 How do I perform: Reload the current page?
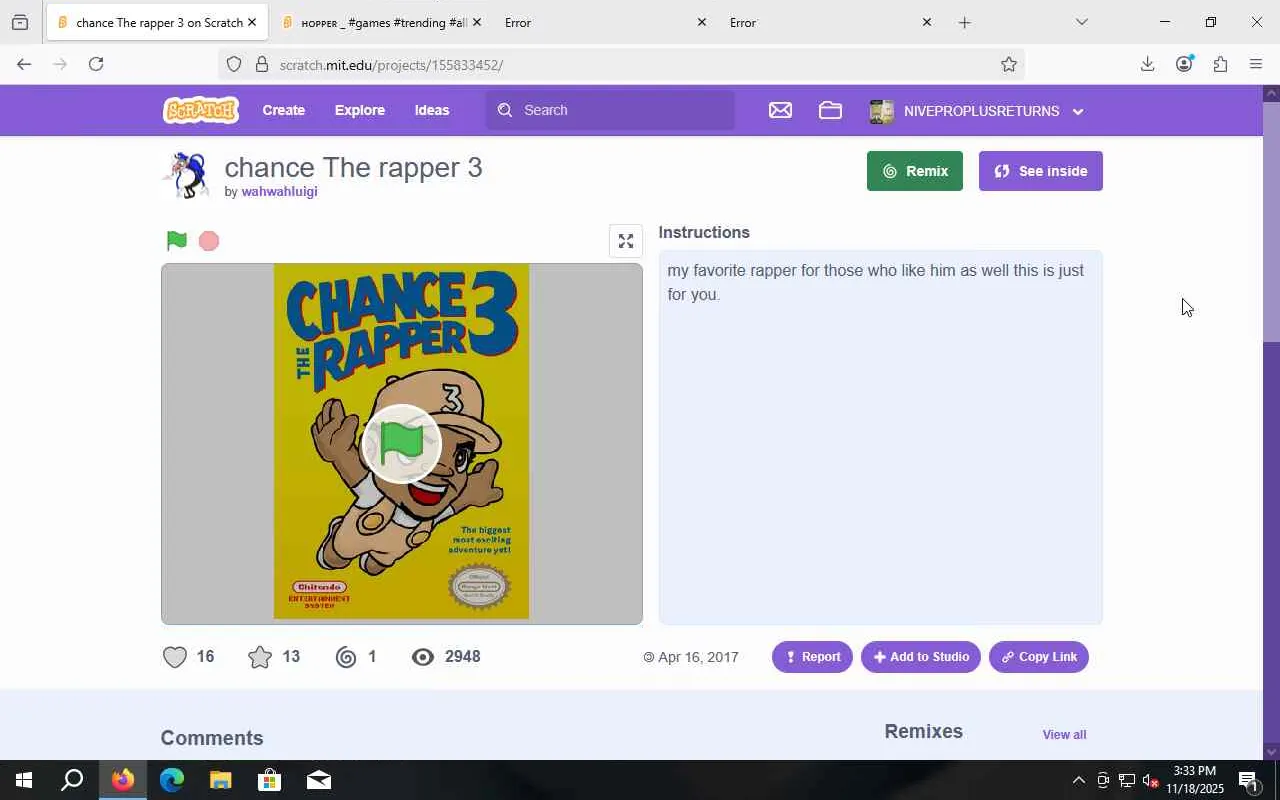tap(96, 64)
